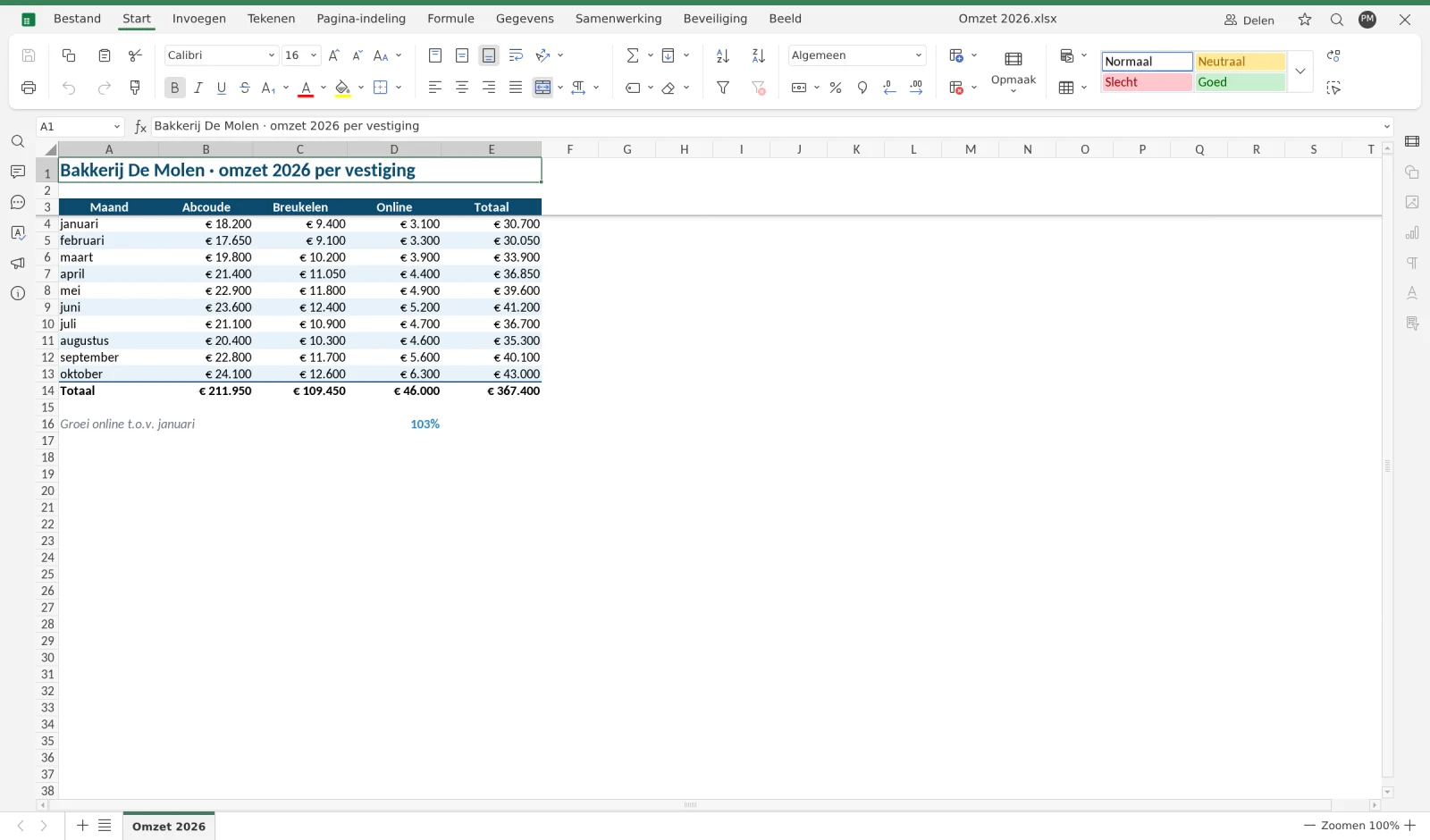The height and width of the screenshot is (840, 1430).
Task: Open the Calibri font name dropdown
Action: coord(221,55)
